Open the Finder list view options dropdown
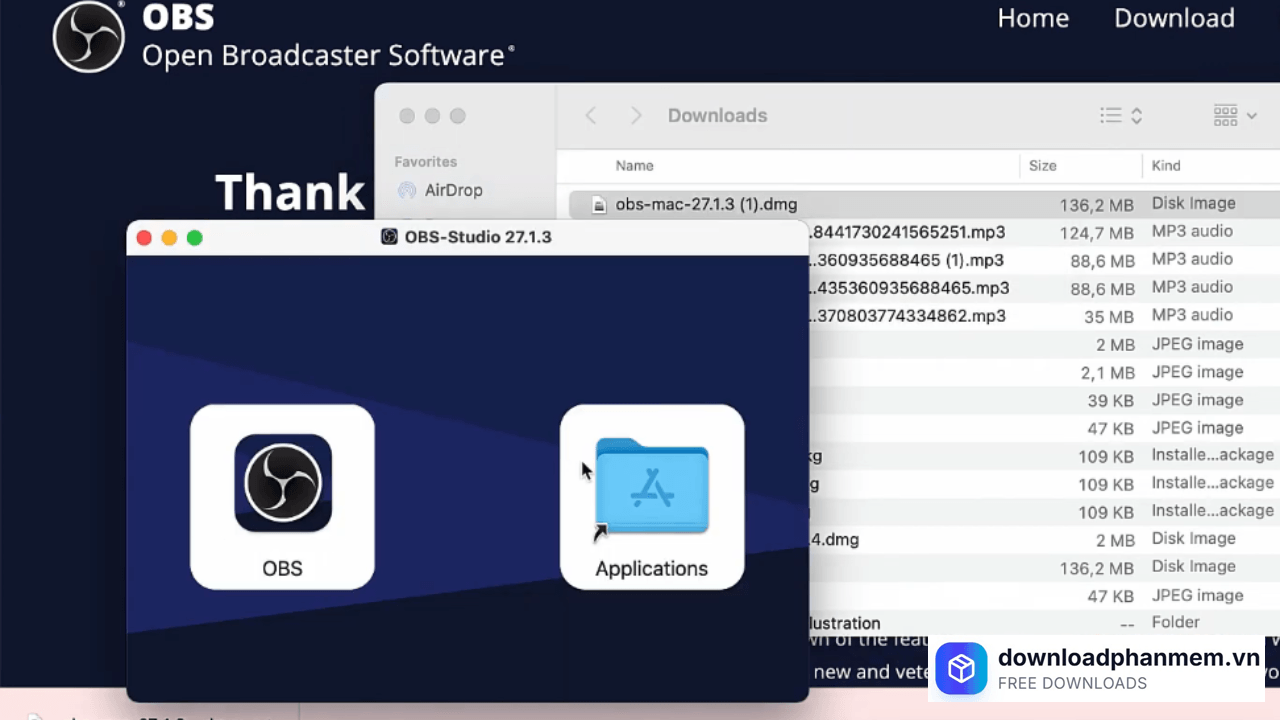The height and width of the screenshot is (720, 1280). point(1121,116)
